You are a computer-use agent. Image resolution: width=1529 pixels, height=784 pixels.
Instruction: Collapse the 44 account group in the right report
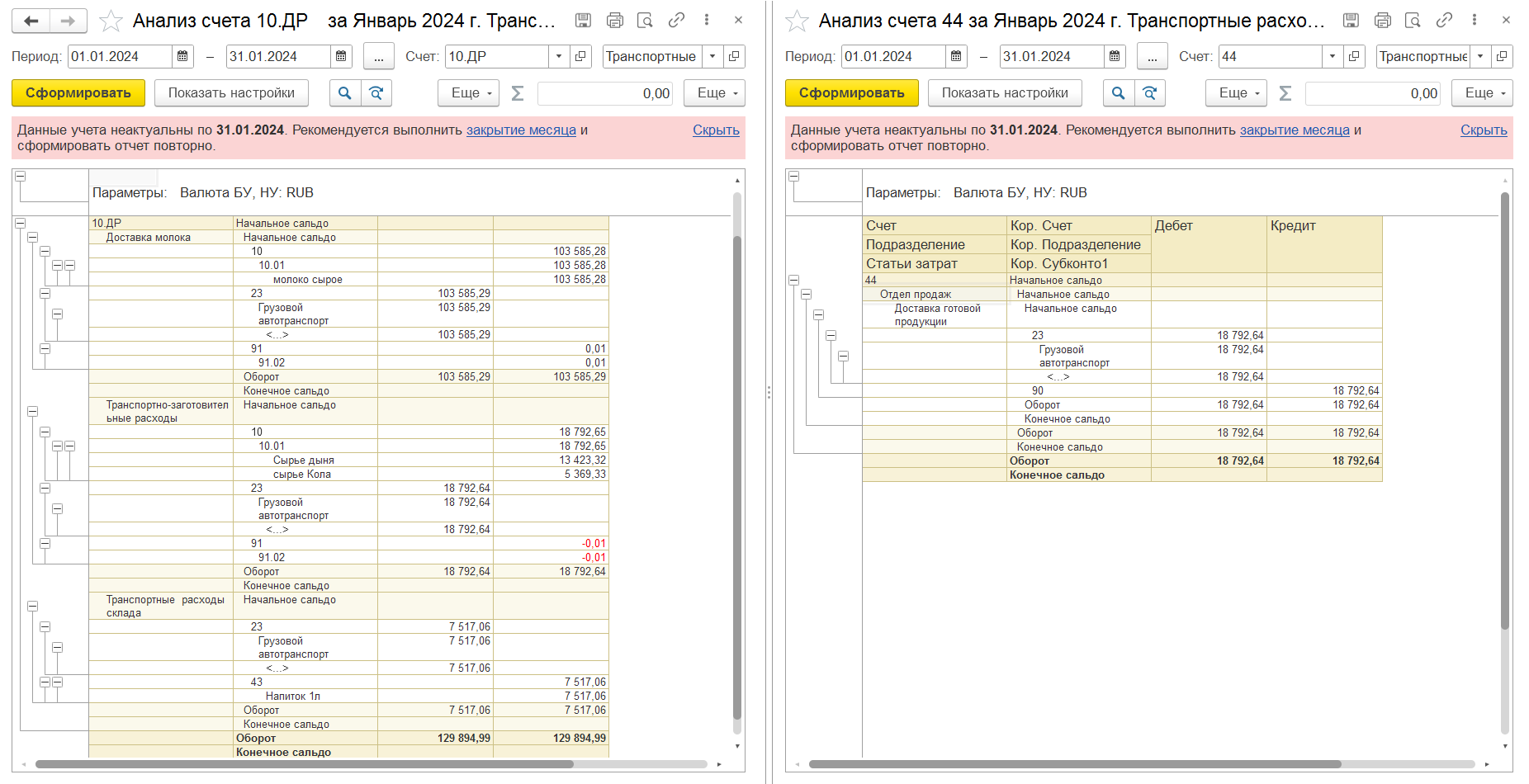coord(794,281)
